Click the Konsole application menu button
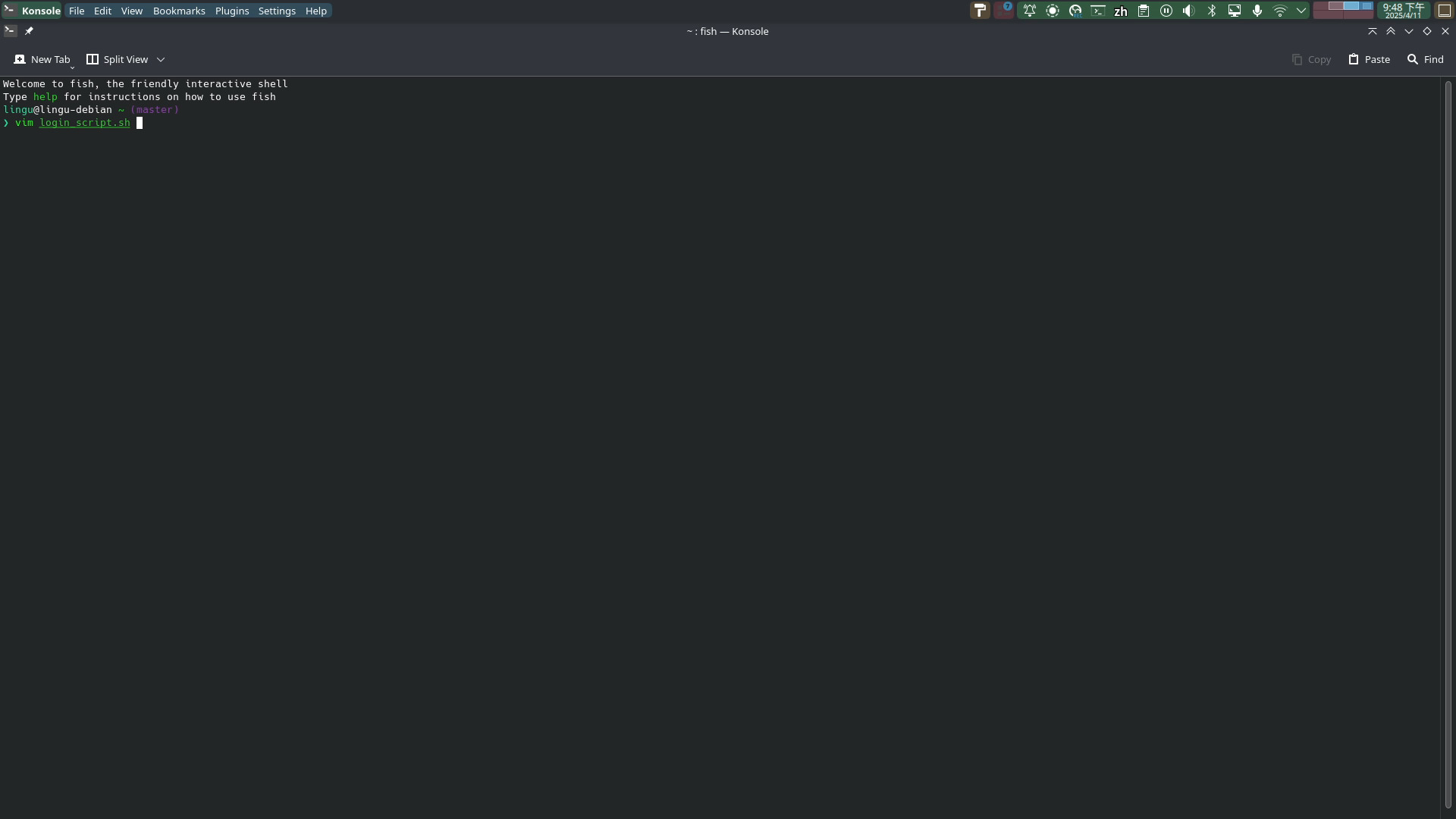Image resolution: width=1456 pixels, height=819 pixels. click(x=32, y=11)
